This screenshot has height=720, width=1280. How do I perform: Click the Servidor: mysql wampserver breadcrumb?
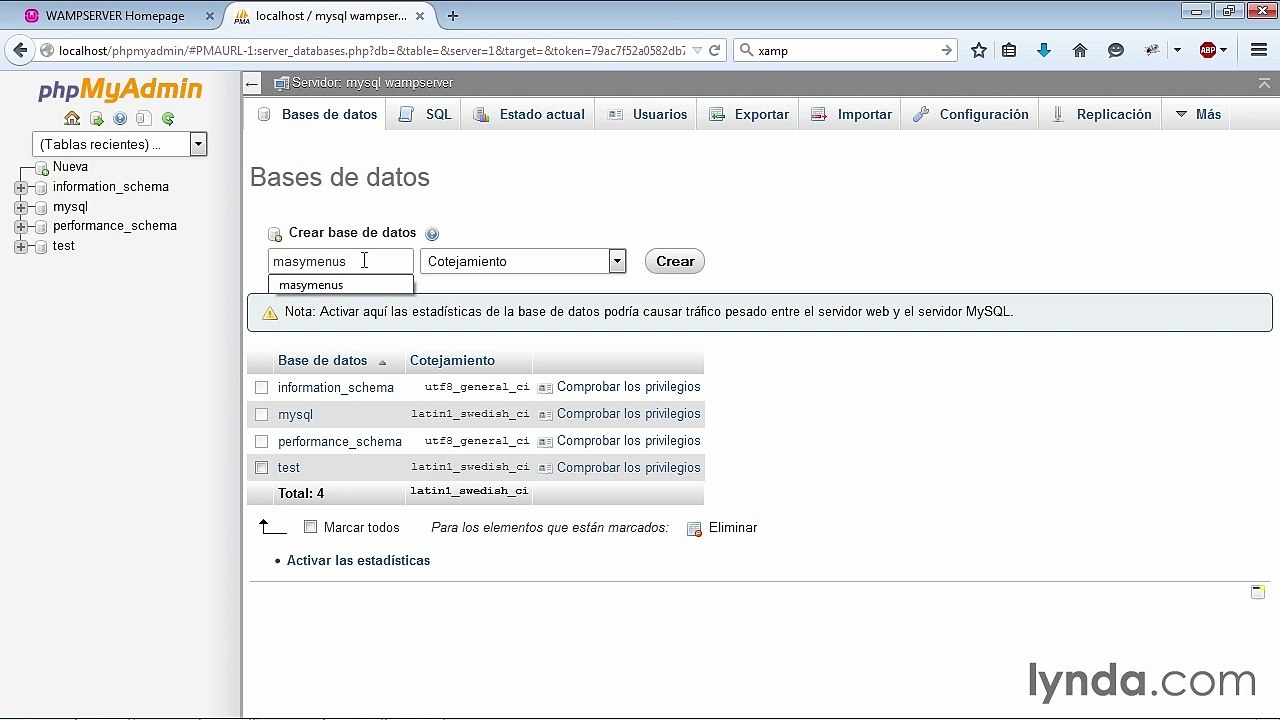372,83
